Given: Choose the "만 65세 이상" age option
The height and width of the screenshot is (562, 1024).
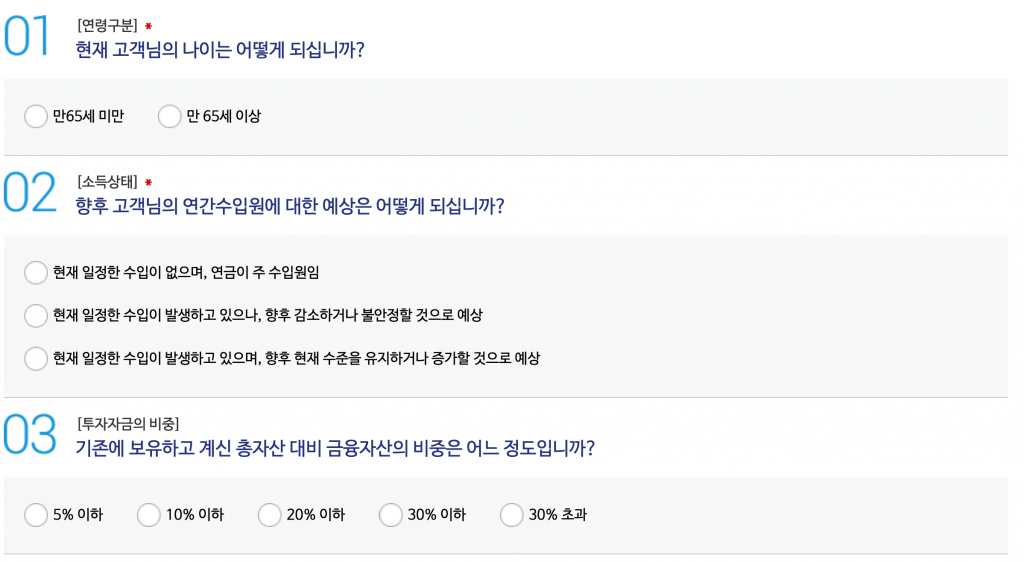Looking at the screenshot, I should [170, 117].
